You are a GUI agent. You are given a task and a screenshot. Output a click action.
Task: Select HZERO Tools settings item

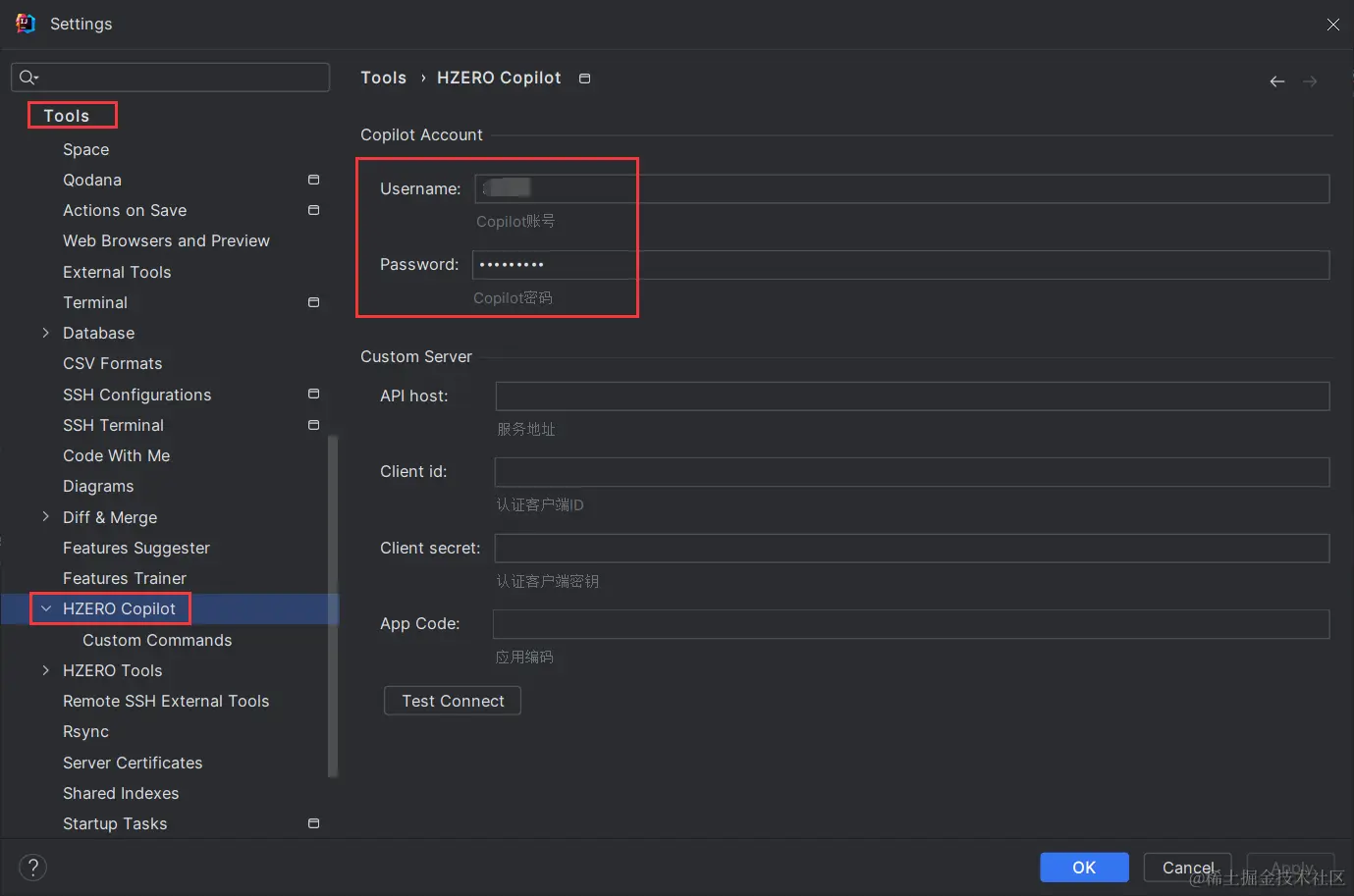[113, 670]
